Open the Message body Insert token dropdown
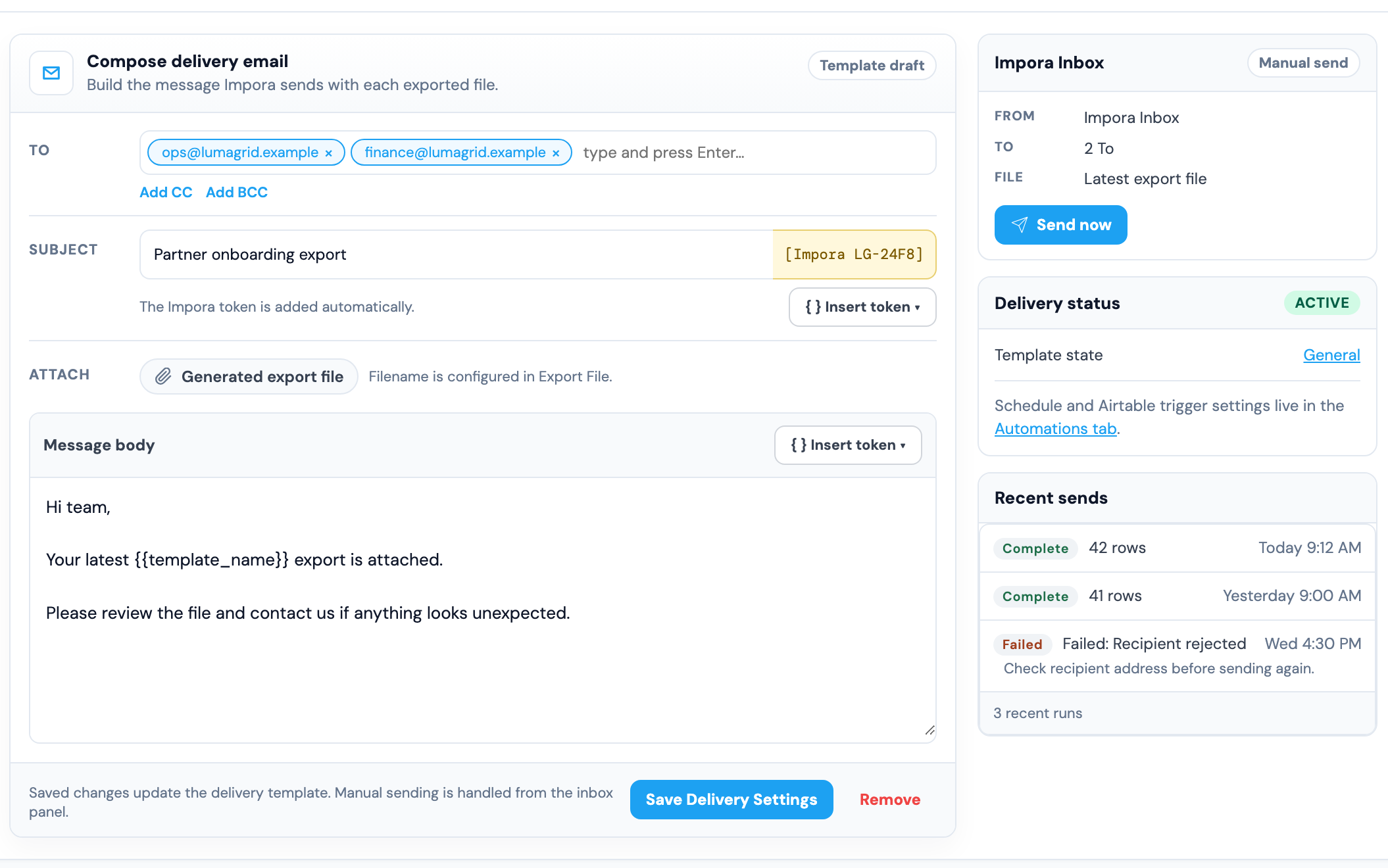Image resolution: width=1388 pixels, height=868 pixels. pyautogui.click(x=848, y=445)
